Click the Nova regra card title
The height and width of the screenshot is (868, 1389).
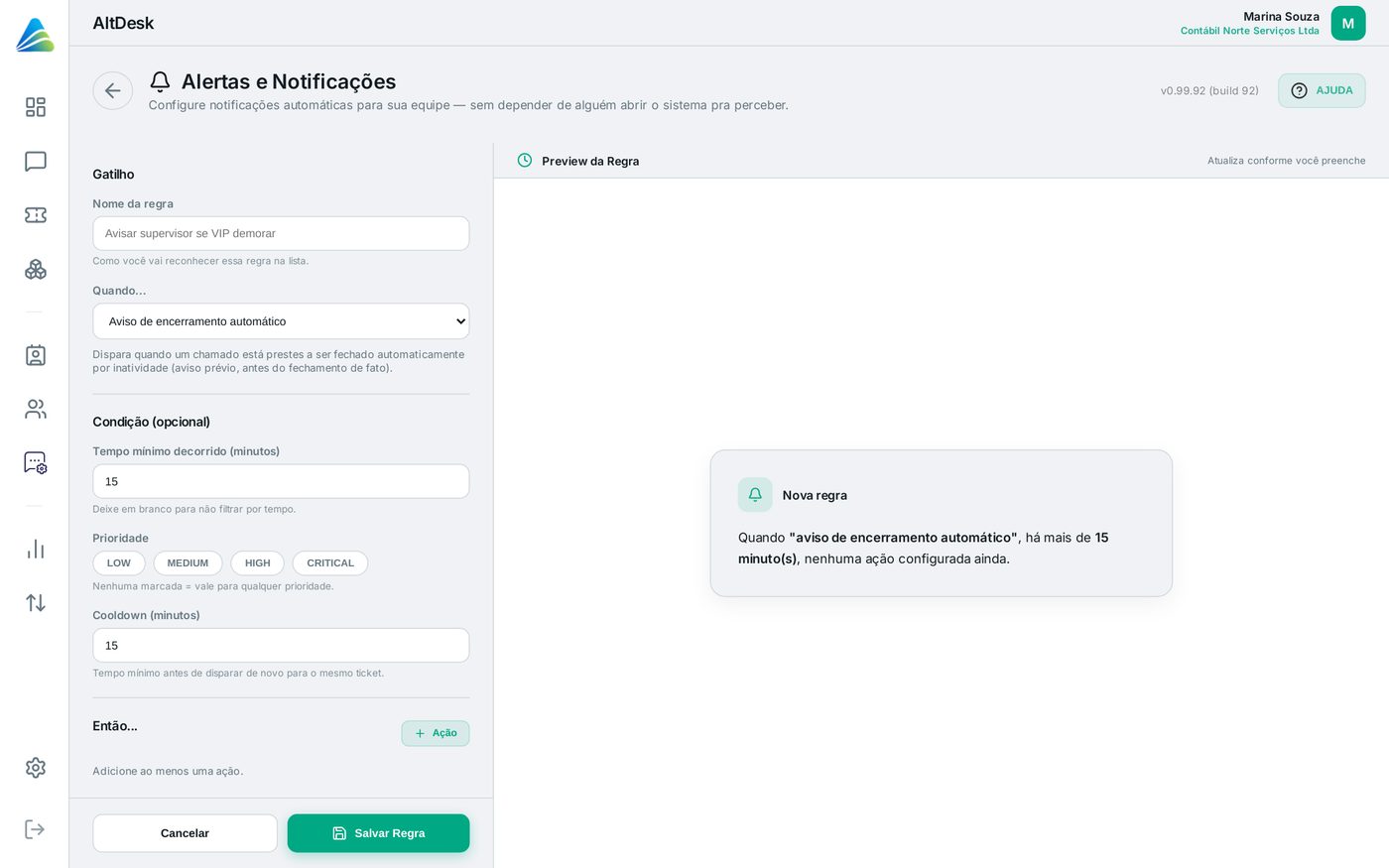(815, 495)
